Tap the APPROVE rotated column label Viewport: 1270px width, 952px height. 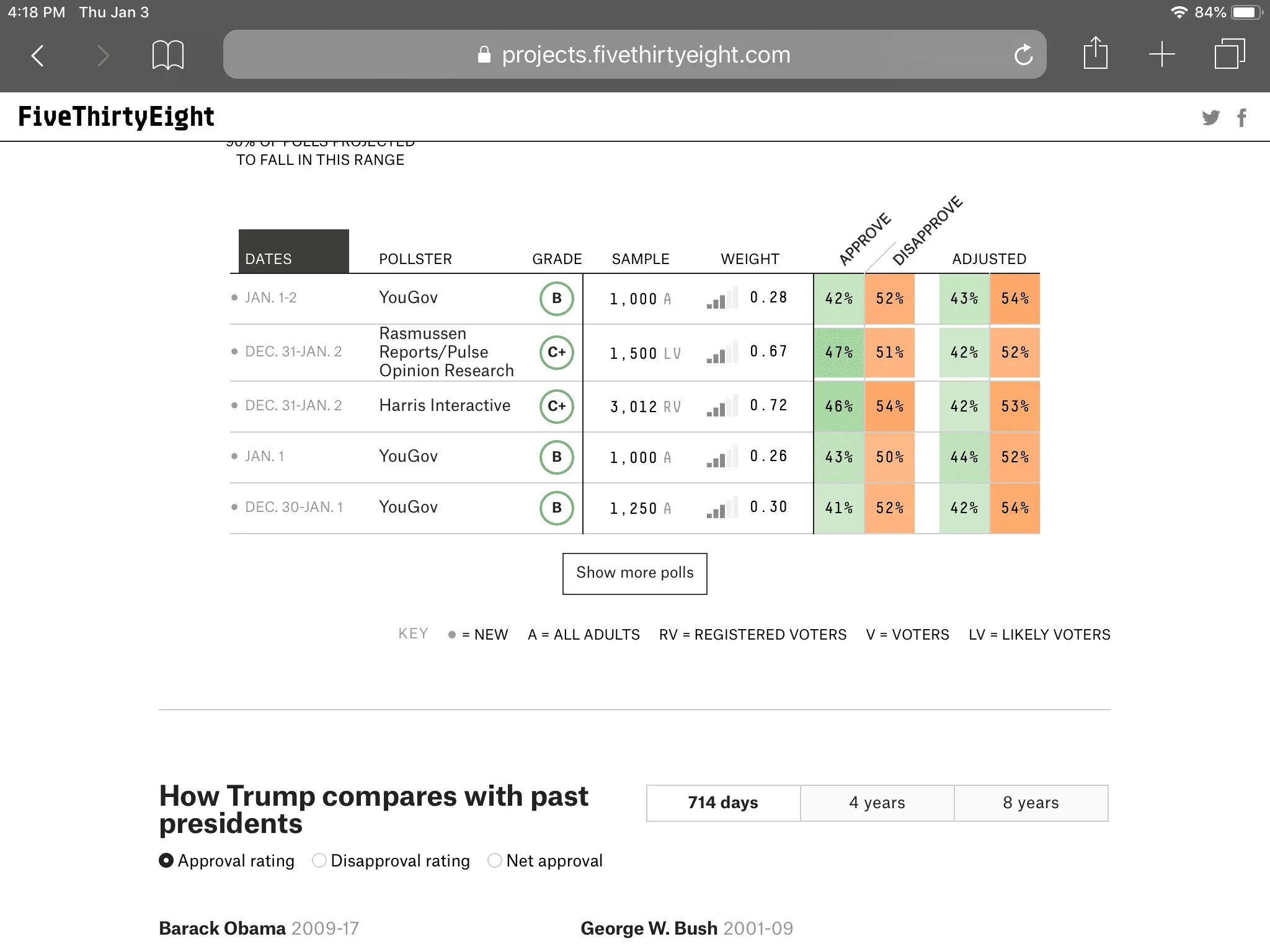click(864, 239)
